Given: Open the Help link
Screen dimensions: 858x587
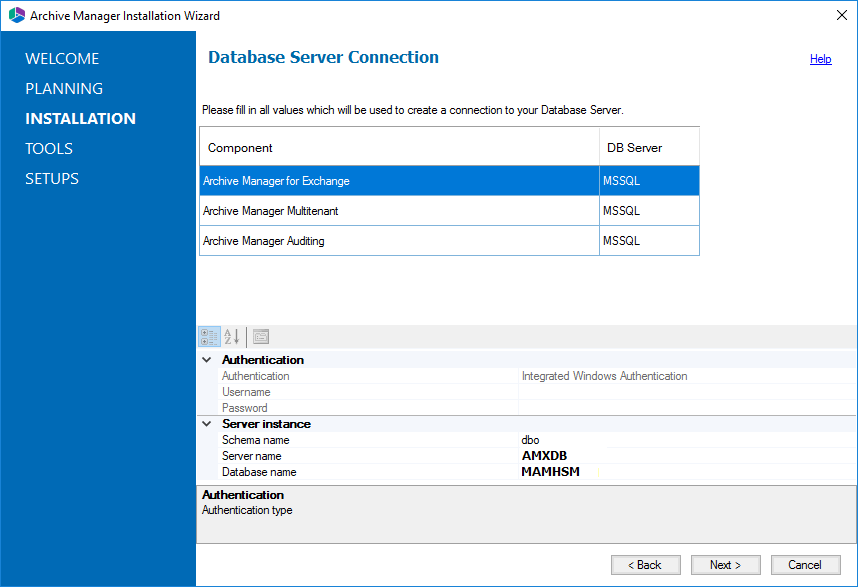Looking at the screenshot, I should pos(820,59).
